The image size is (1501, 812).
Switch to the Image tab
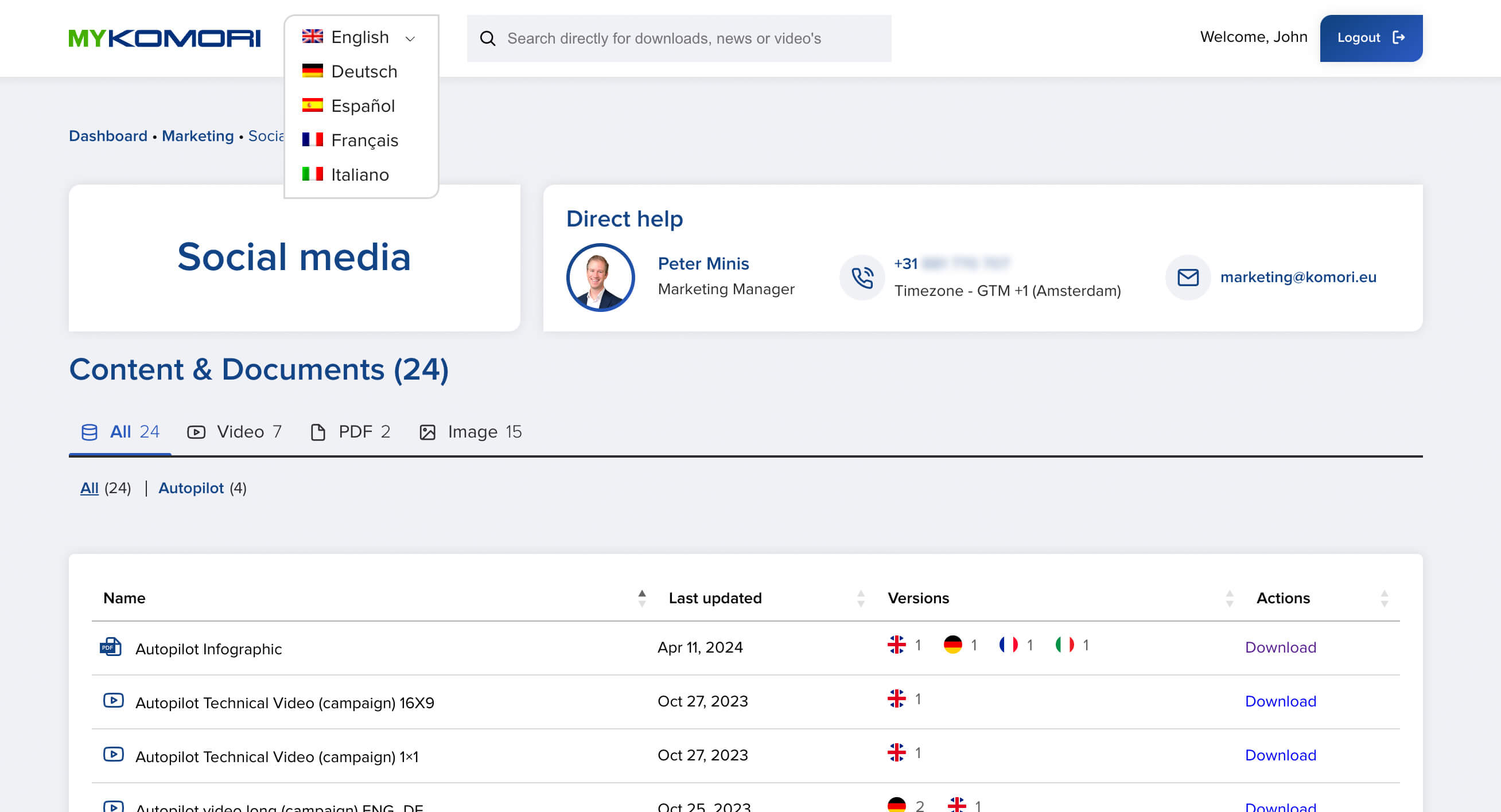click(x=470, y=432)
